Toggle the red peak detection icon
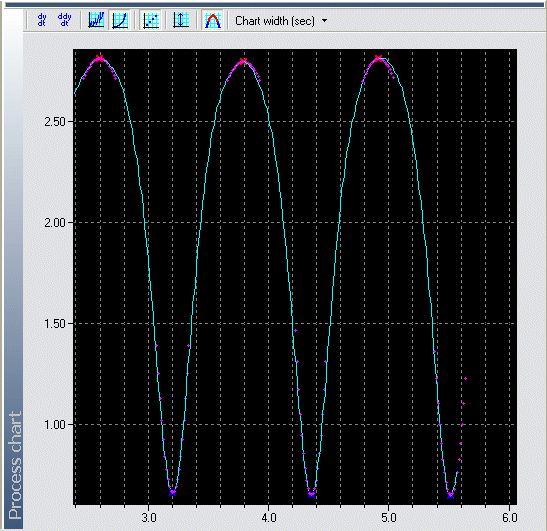The width and height of the screenshot is (547, 531). coord(212,20)
